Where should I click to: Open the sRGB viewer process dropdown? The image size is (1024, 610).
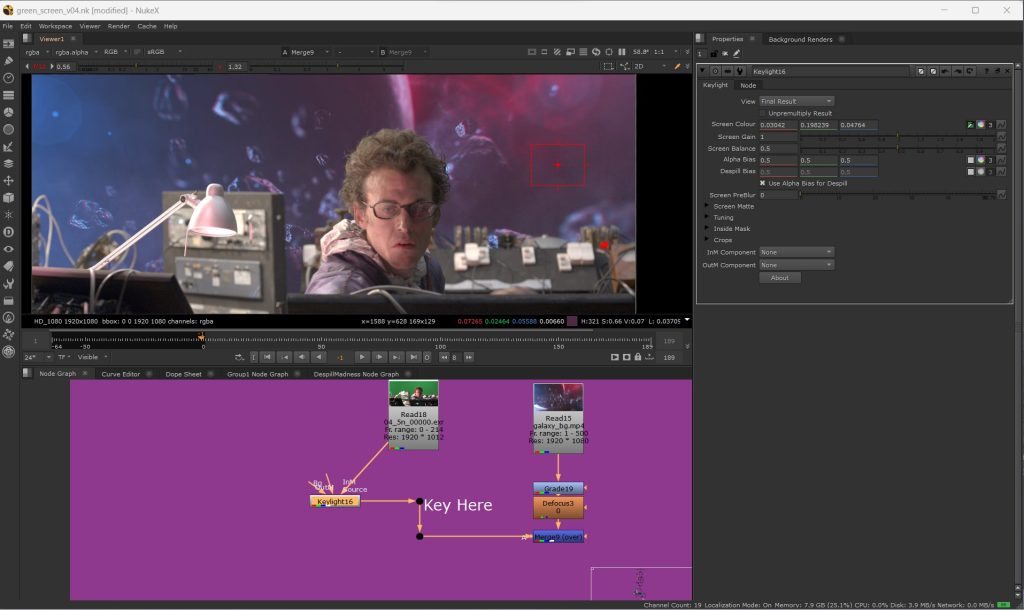coord(163,52)
